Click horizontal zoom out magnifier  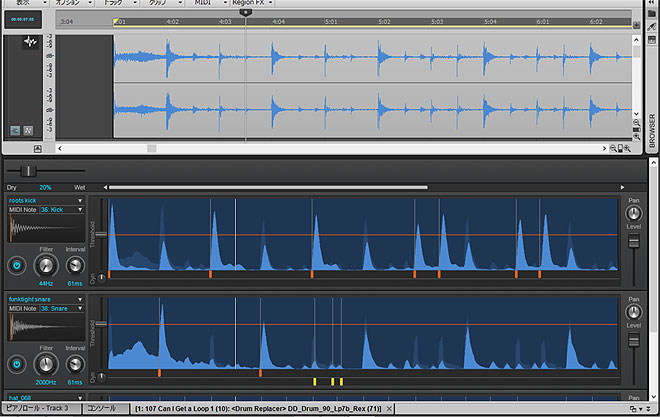[x=613, y=149]
